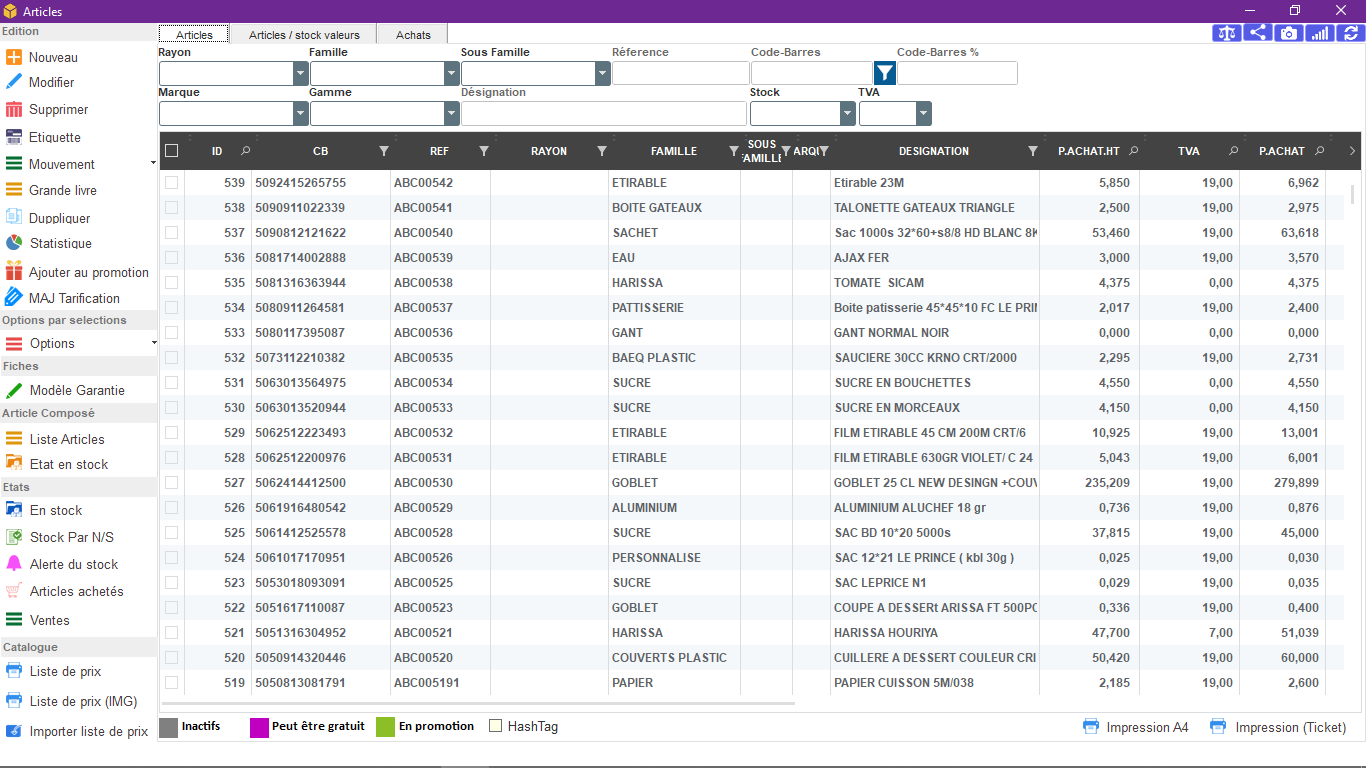
Task: Click Importer liste de prix
Action: pyautogui.click(x=77, y=731)
